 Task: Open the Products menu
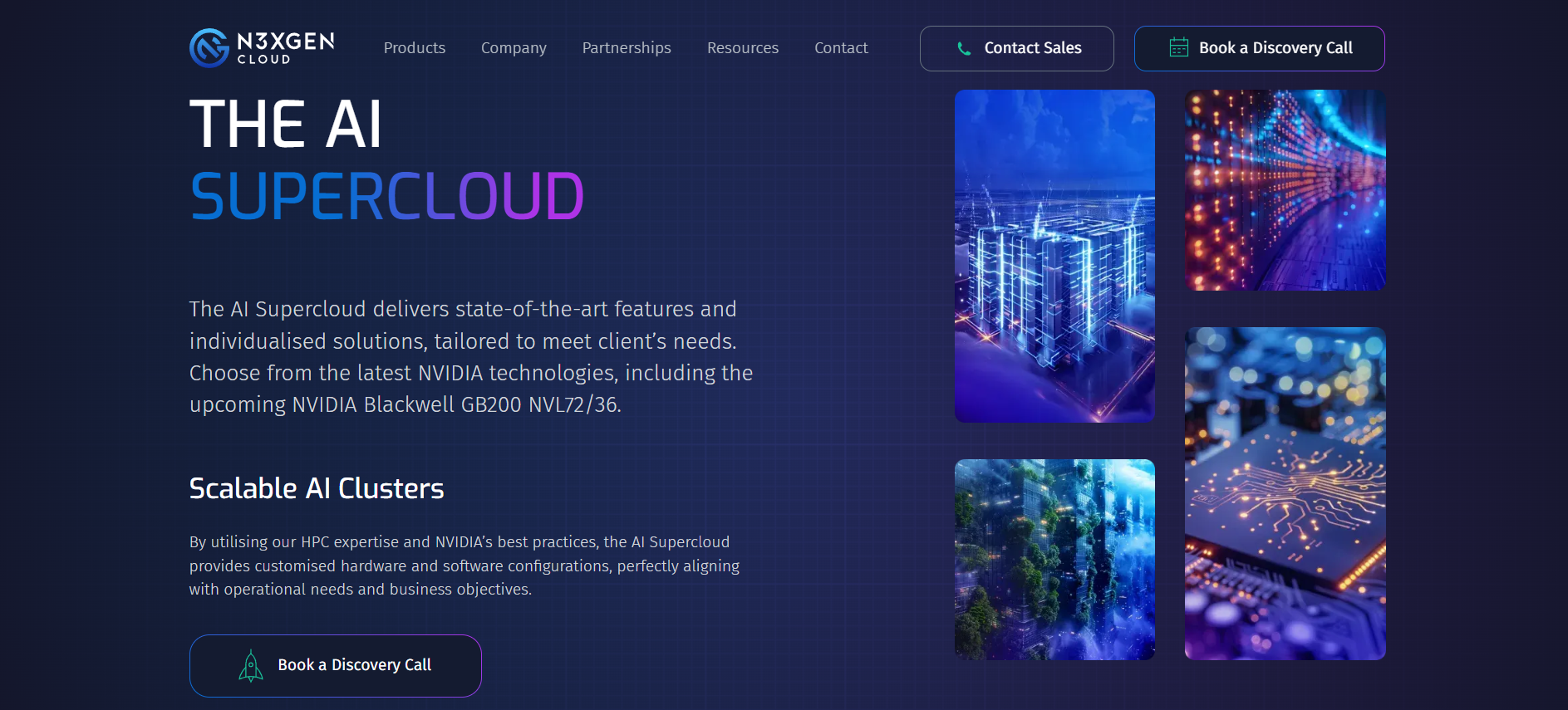coord(415,48)
